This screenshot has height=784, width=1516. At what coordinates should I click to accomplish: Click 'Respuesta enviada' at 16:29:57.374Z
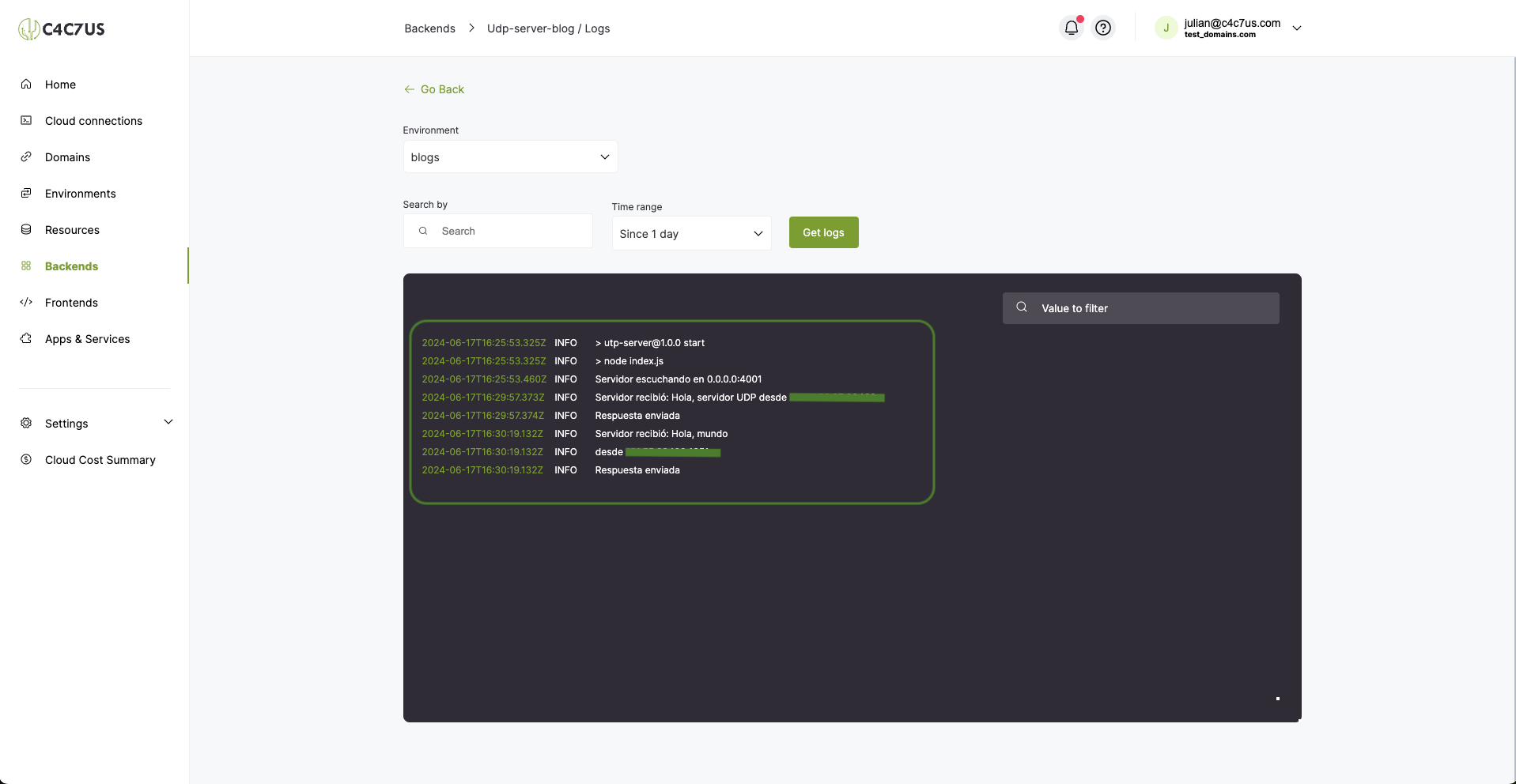(x=637, y=416)
